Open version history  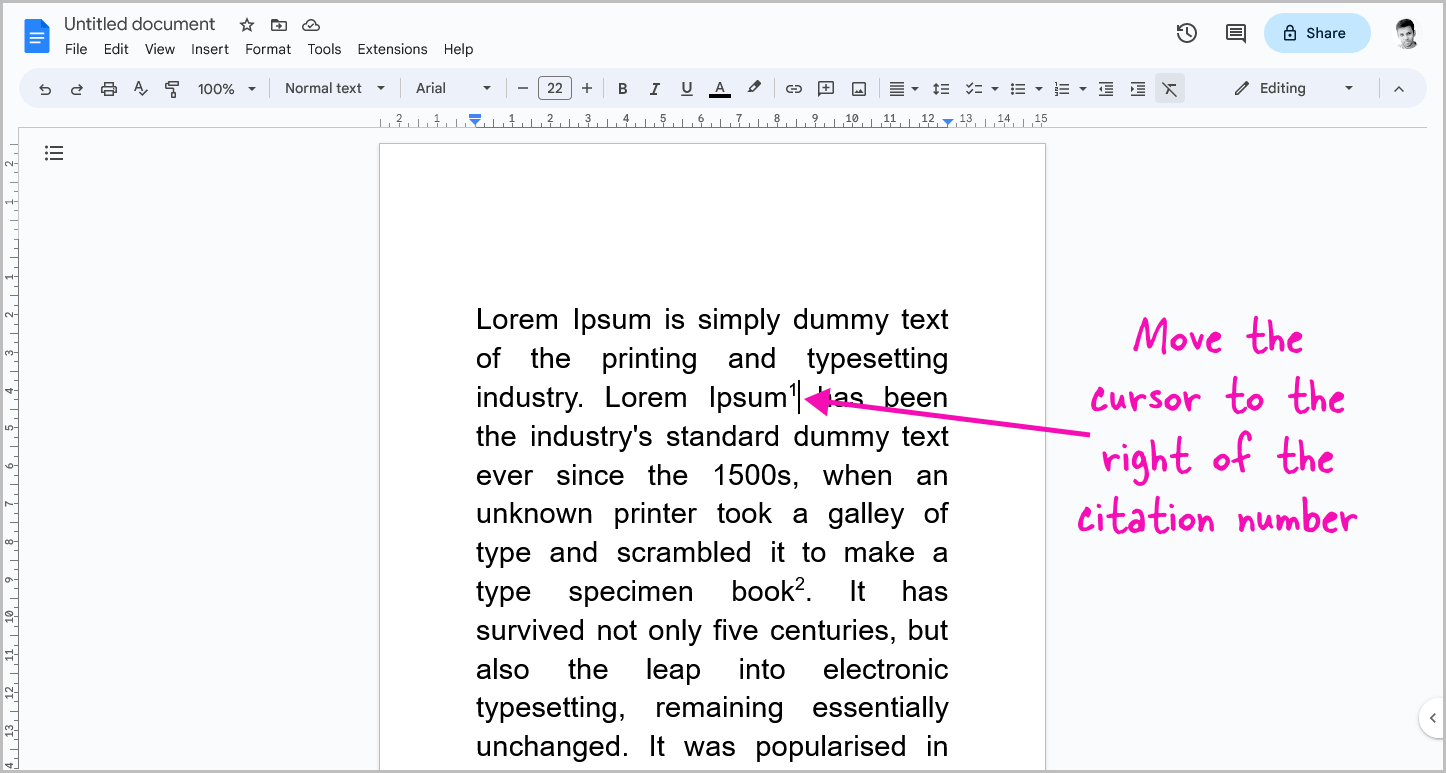(x=1186, y=33)
